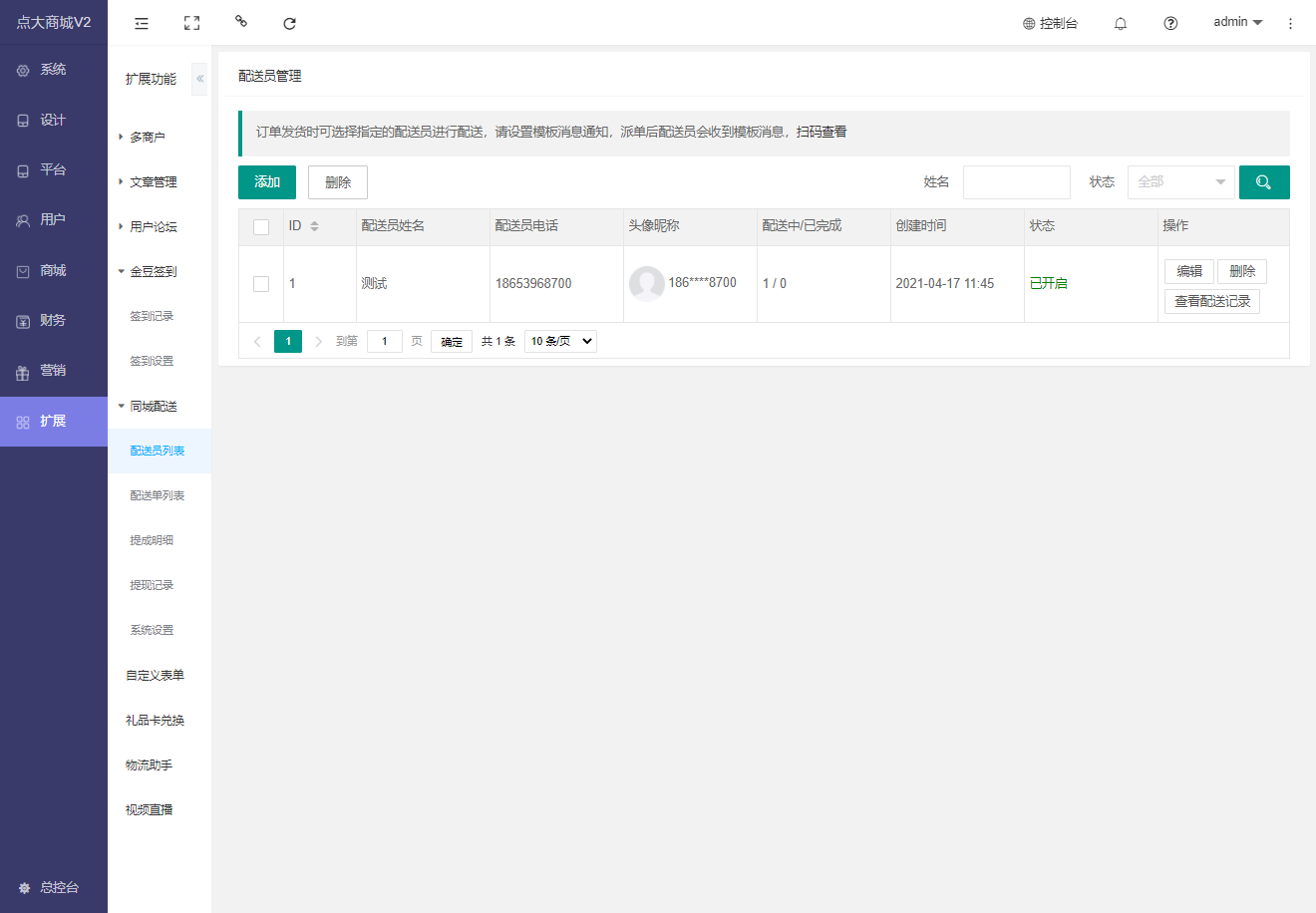Click the 财务 finance icon in the sidebar
The image size is (1316, 913).
(23, 321)
